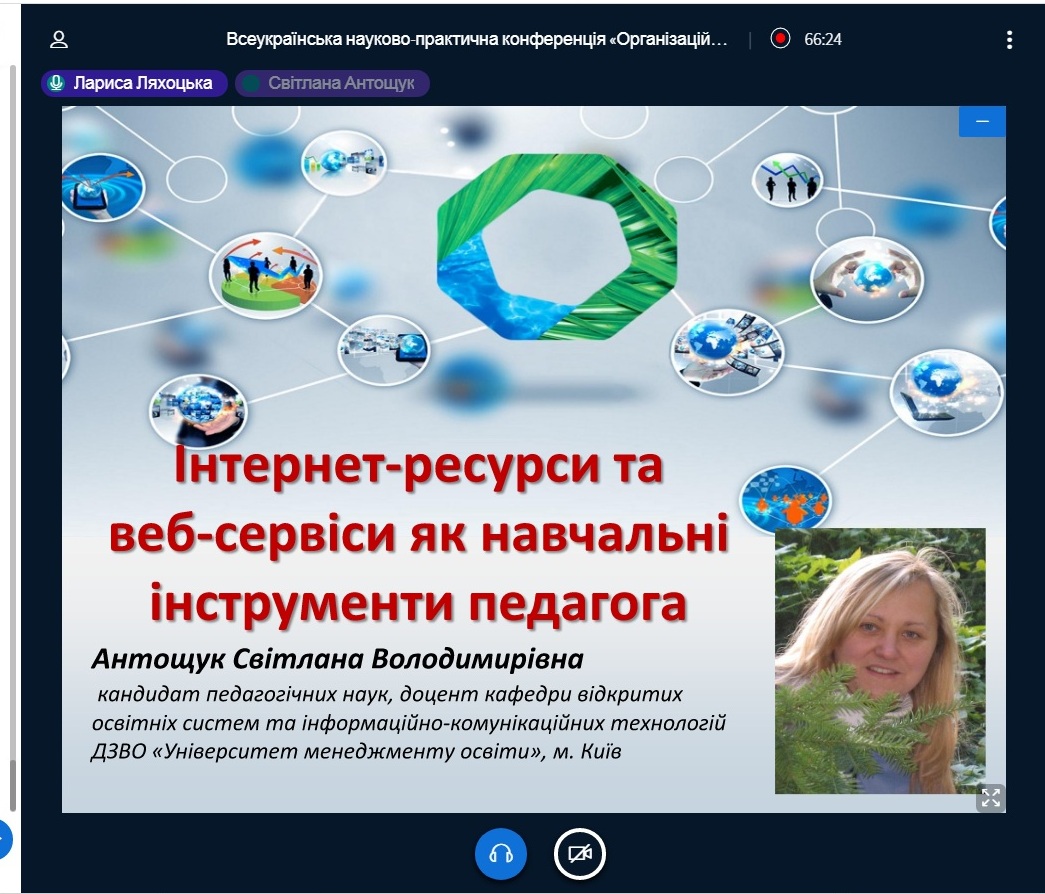Screen dimensions: 1045x894
Task: Click the 66:24 recording timer
Action: tap(822, 39)
